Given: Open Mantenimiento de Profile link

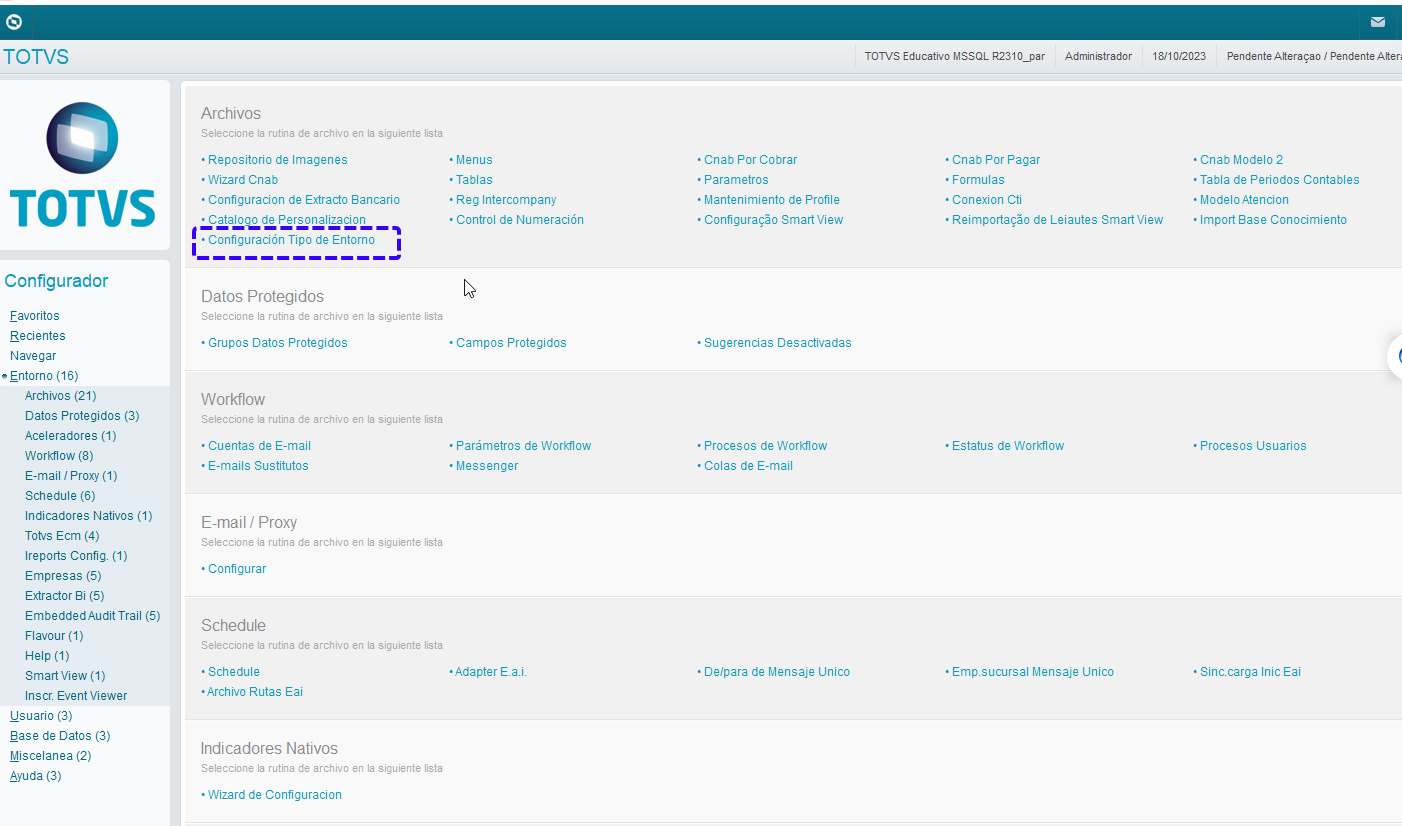Looking at the screenshot, I should pos(772,200).
